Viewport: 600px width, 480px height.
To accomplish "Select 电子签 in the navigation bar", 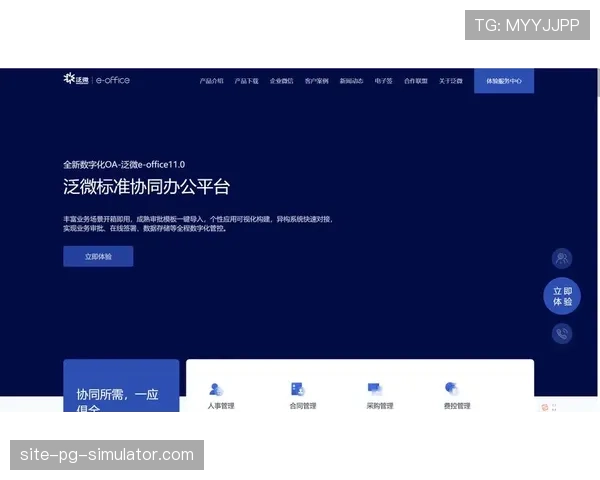I will [383, 81].
